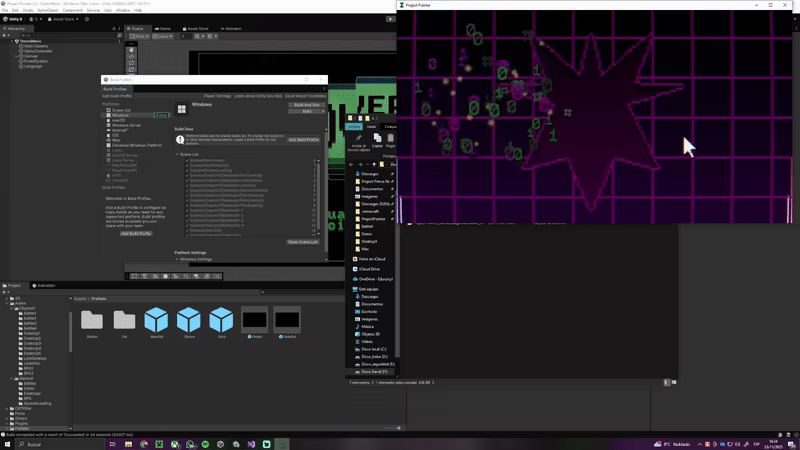Open the Build button dropdown arrow
800x450 pixels.
322,111
